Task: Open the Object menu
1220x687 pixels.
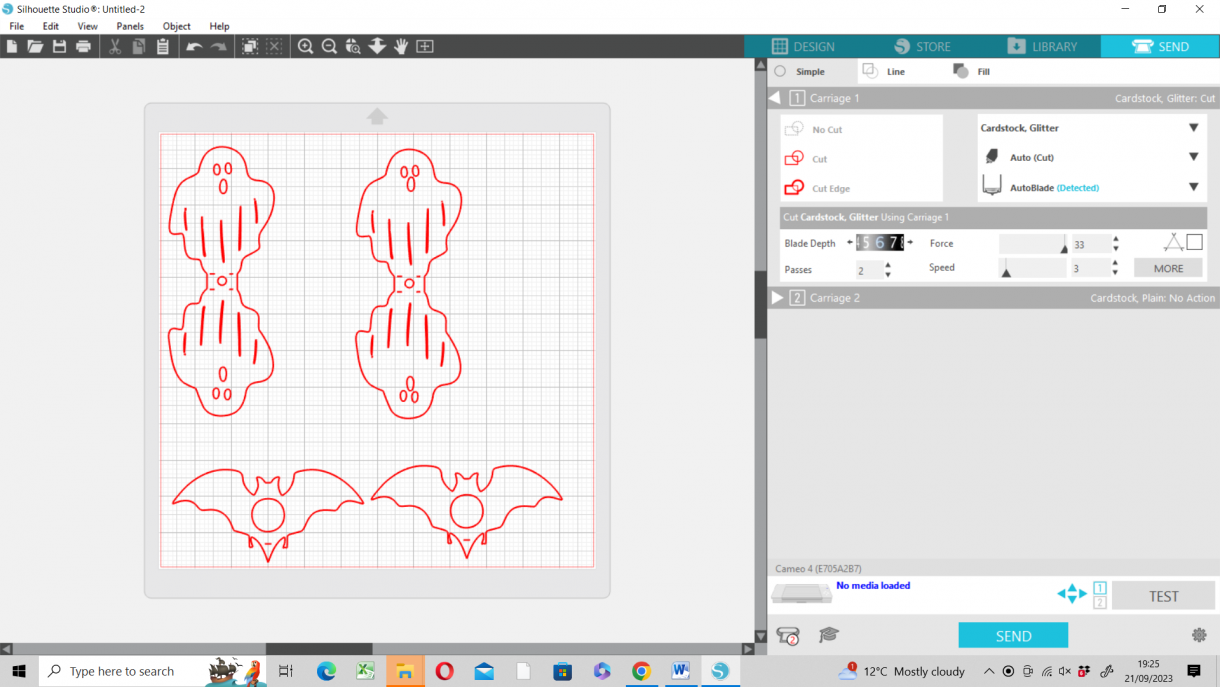Action: (x=177, y=26)
